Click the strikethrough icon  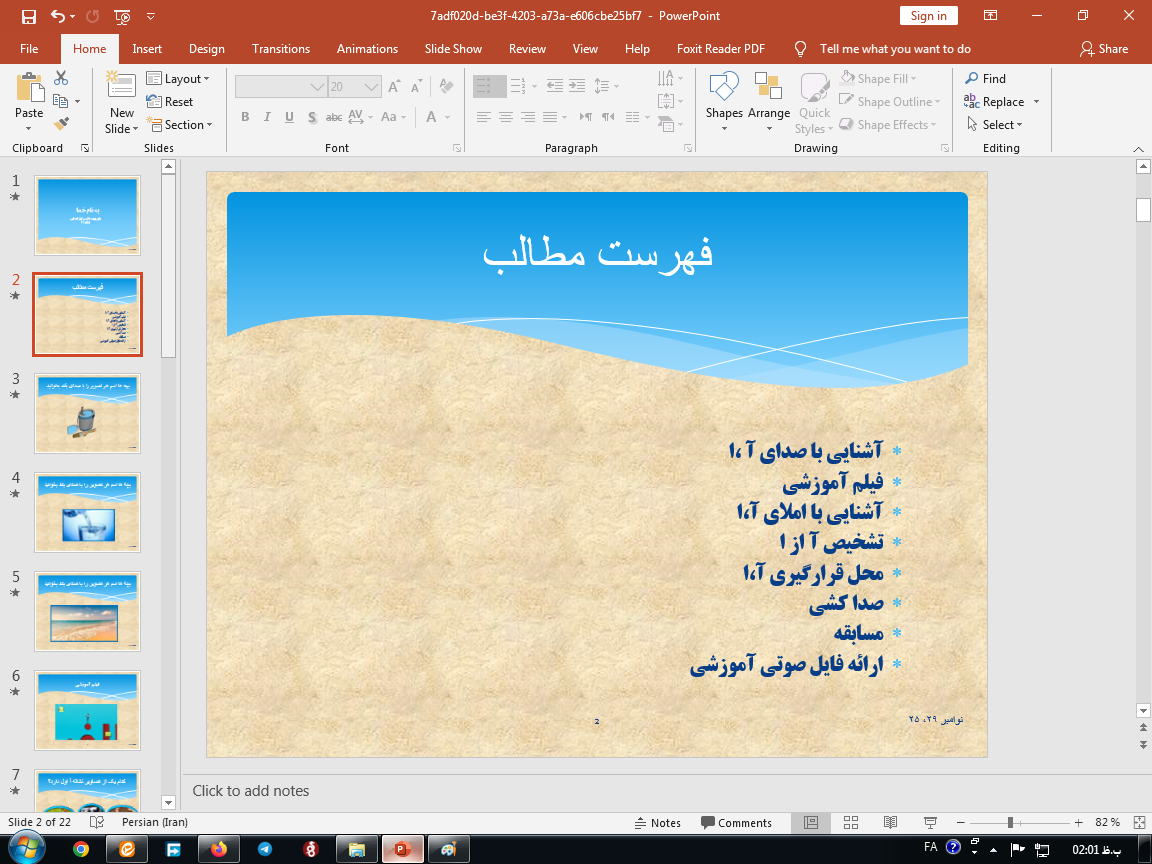333,117
